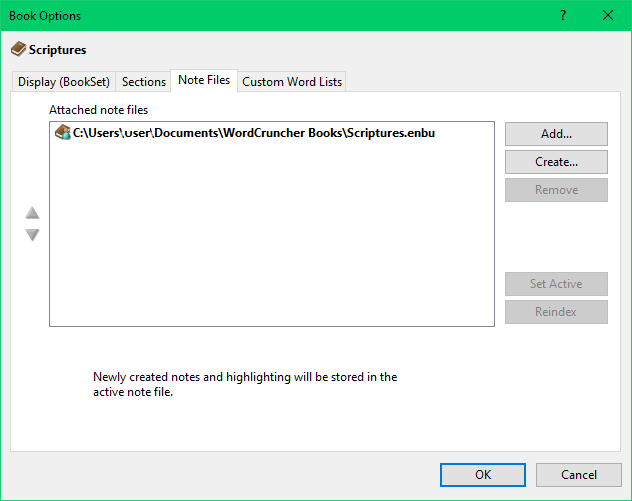The image size is (632, 501).
Task: Click the Reindex button
Action: tap(556, 312)
